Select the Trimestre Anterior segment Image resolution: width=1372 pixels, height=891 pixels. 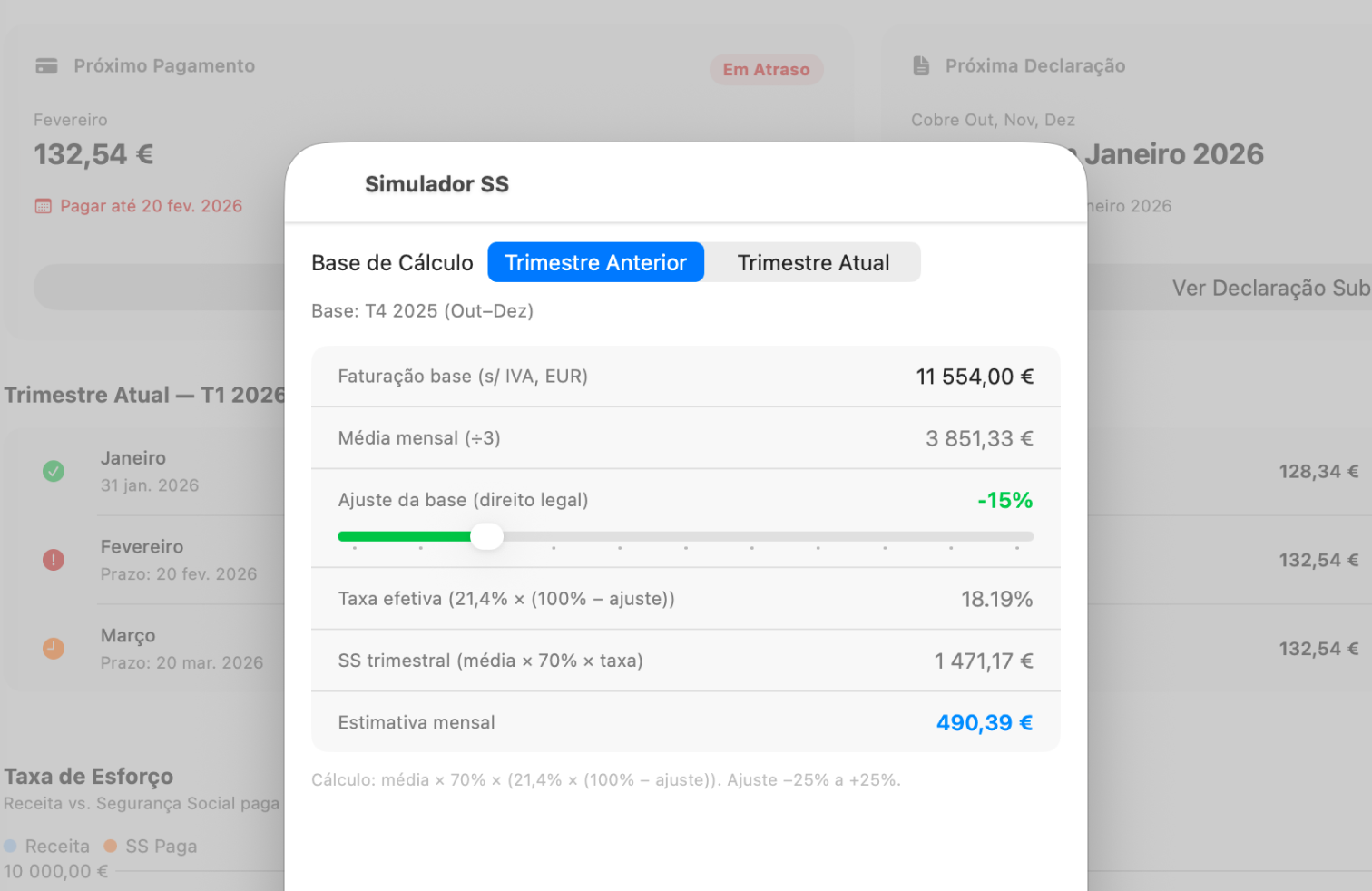(x=595, y=263)
